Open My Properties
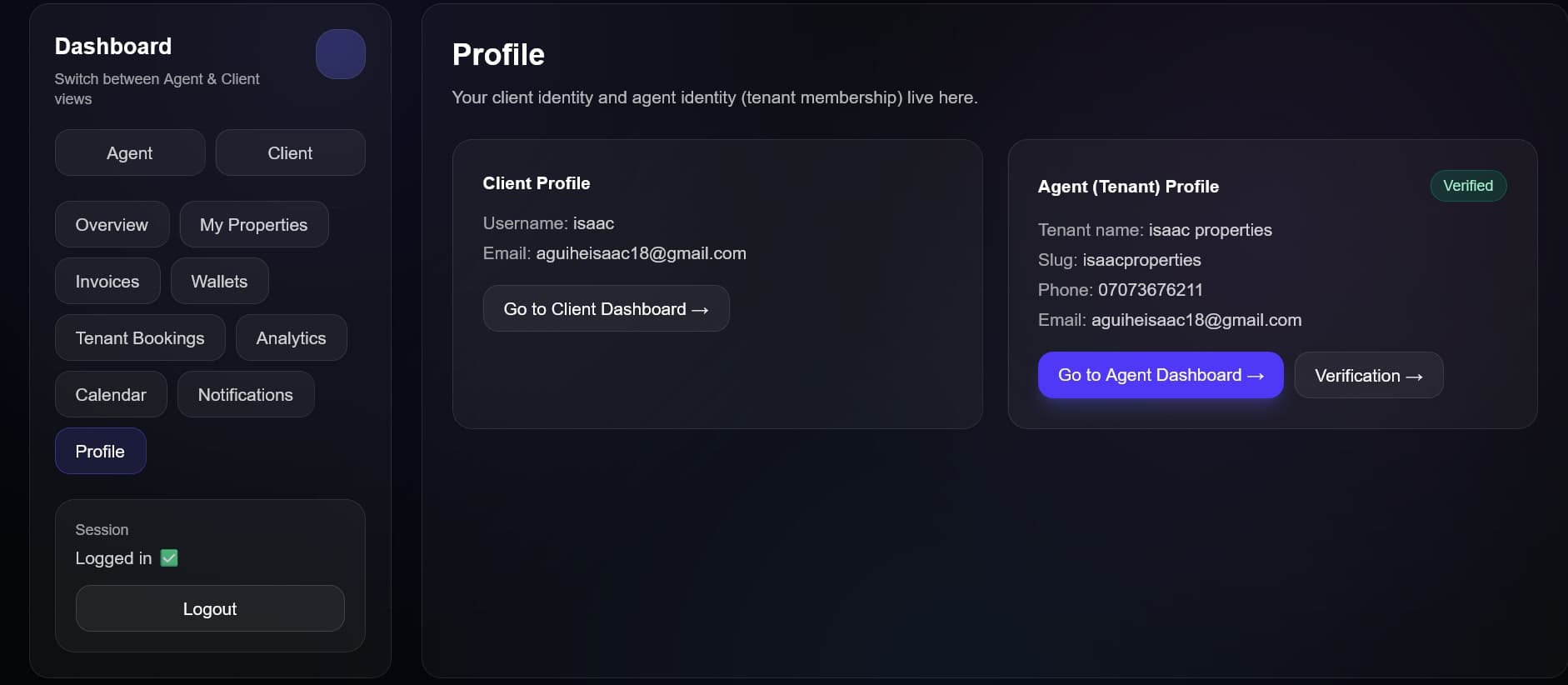1568x685 pixels. [254, 224]
